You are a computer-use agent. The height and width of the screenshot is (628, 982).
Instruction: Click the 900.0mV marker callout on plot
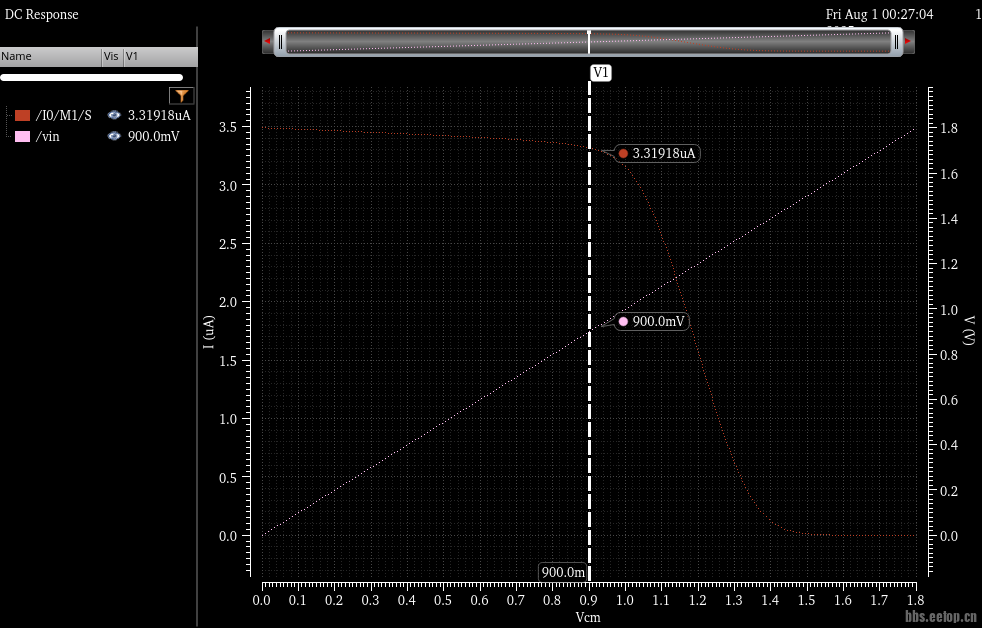click(652, 322)
